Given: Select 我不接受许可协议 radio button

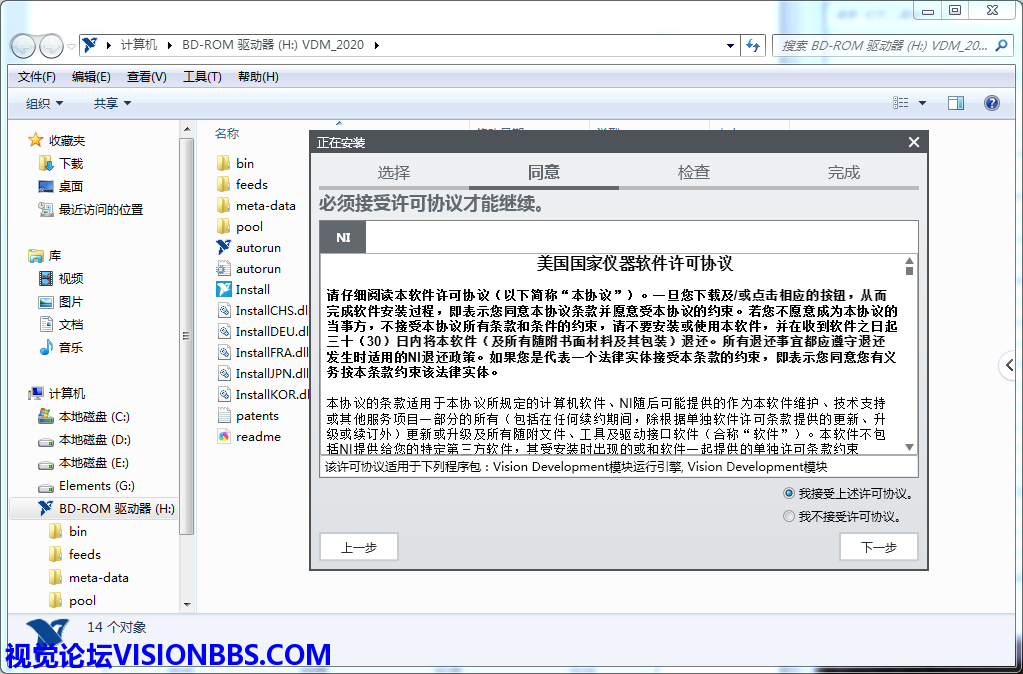Looking at the screenshot, I should tap(790, 517).
